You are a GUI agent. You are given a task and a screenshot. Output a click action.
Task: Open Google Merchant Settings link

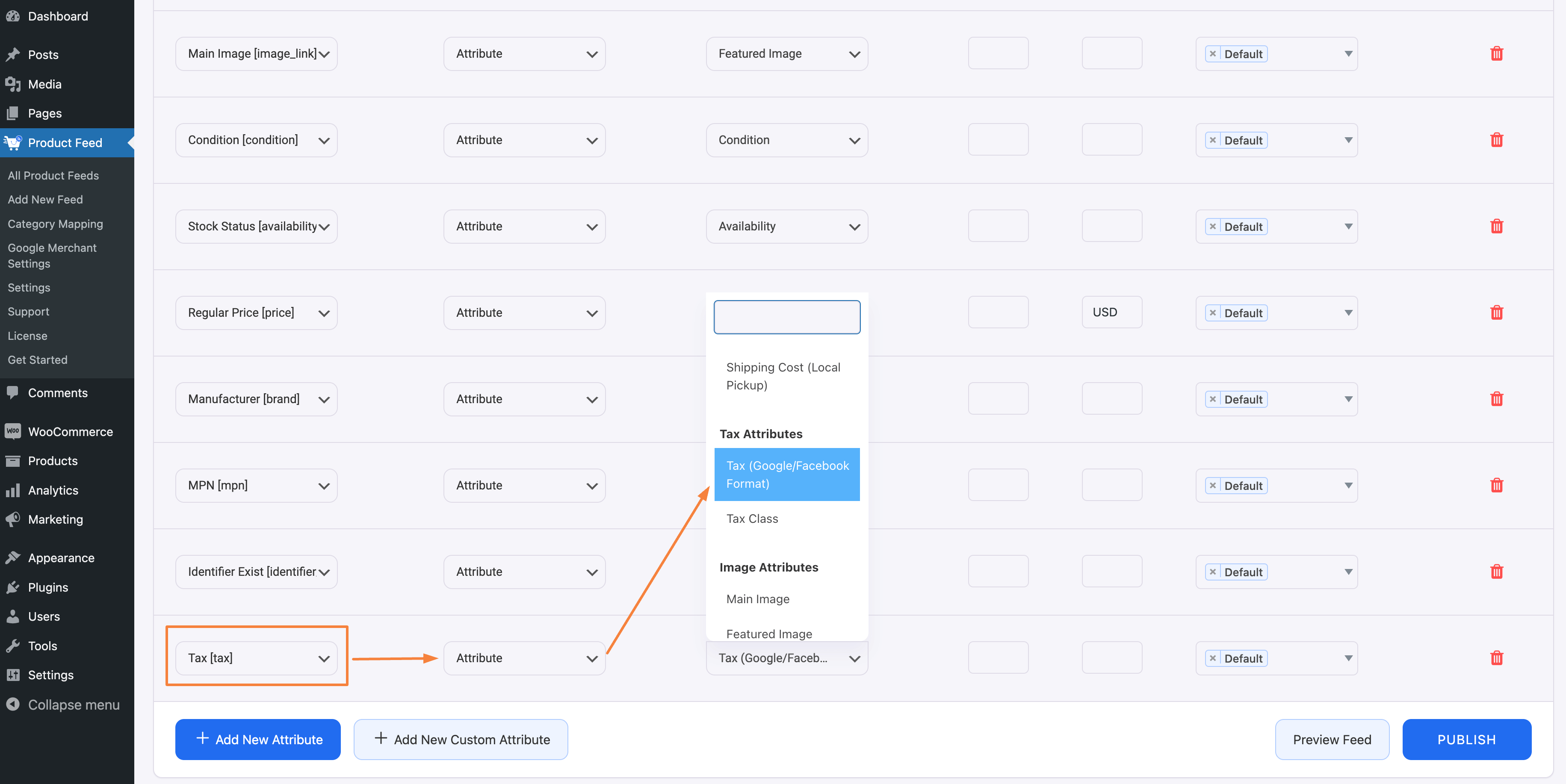click(52, 256)
